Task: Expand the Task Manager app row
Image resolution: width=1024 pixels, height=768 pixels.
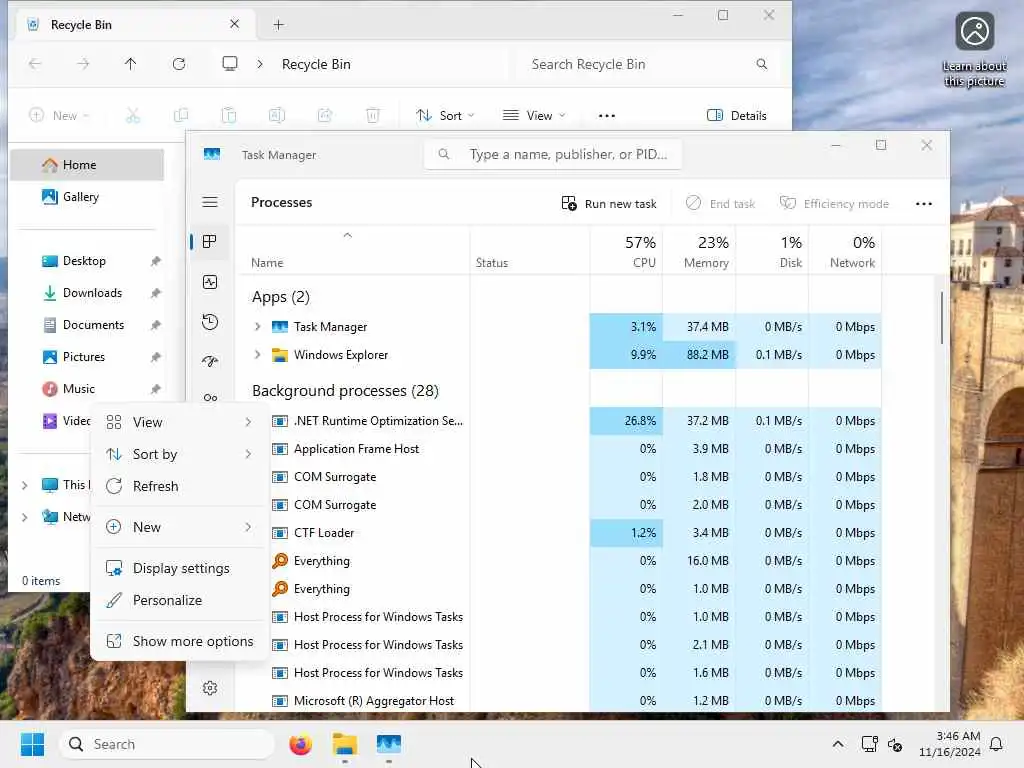Action: (x=257, y=327)
